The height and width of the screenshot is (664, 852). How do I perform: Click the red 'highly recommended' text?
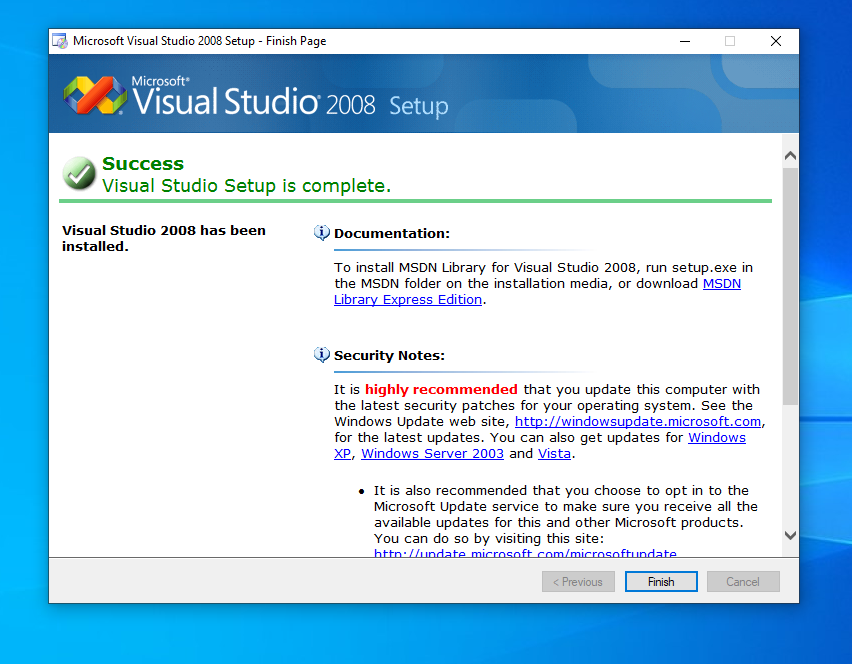click(x=441, y=390)
